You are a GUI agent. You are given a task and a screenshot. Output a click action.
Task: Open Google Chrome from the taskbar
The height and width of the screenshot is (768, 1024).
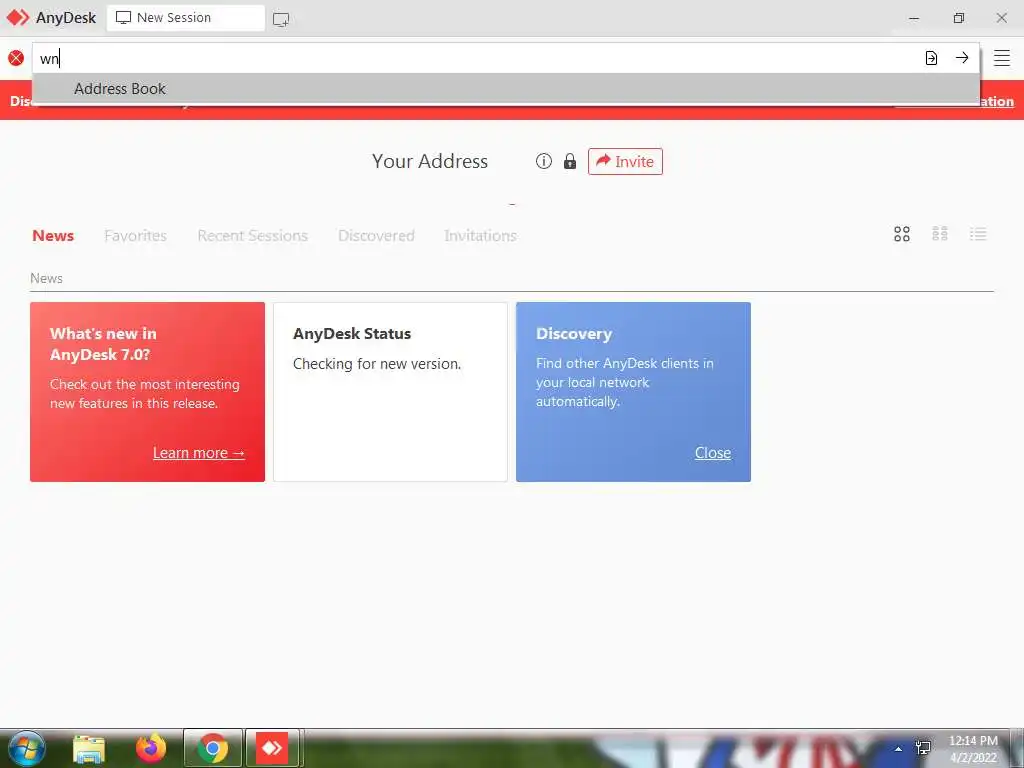click(212, 748)
